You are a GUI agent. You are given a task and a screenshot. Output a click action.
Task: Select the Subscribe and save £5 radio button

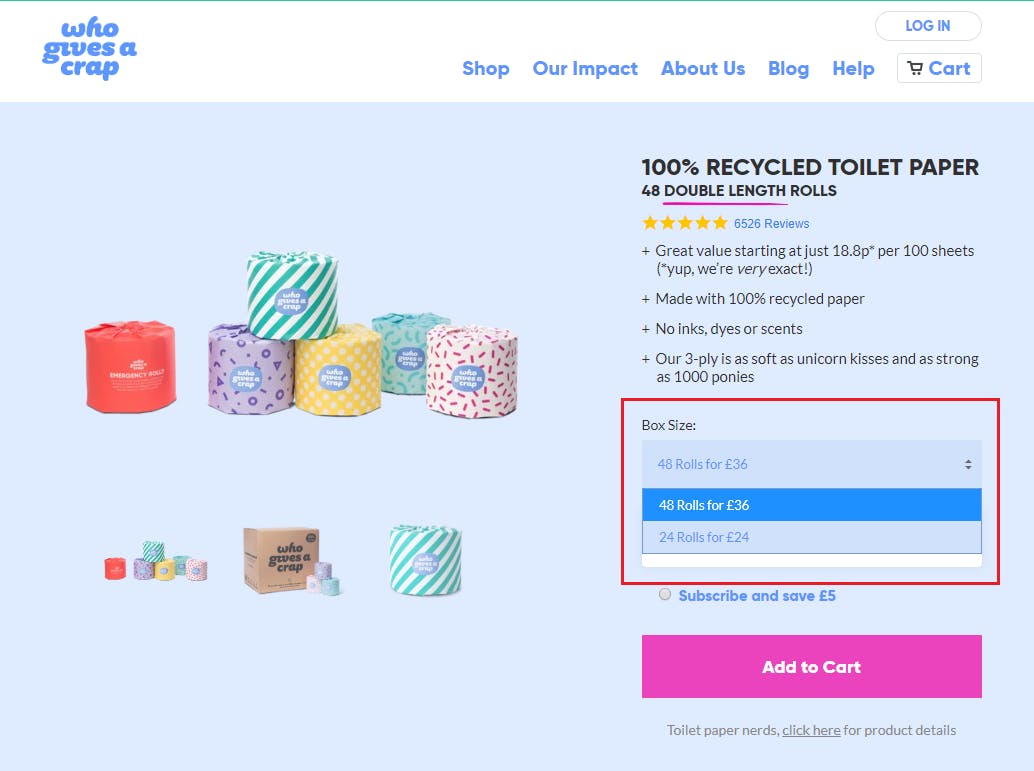pos(665,595)
